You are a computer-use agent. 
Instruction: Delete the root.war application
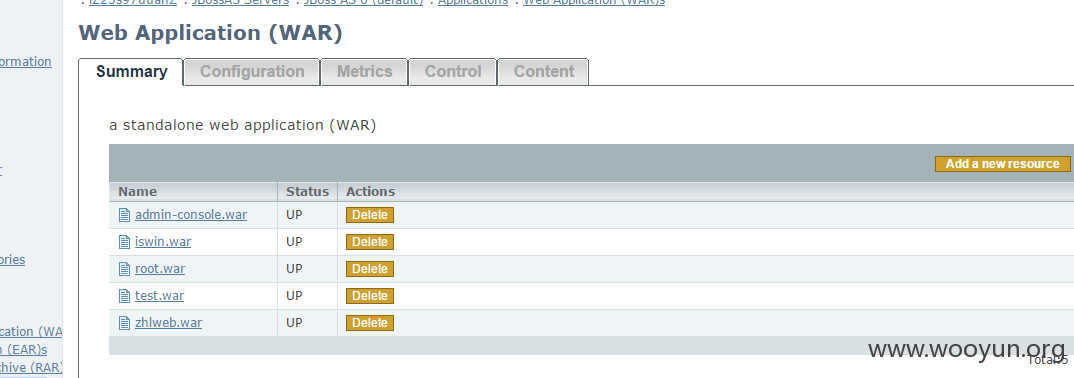tap(370, 269)
